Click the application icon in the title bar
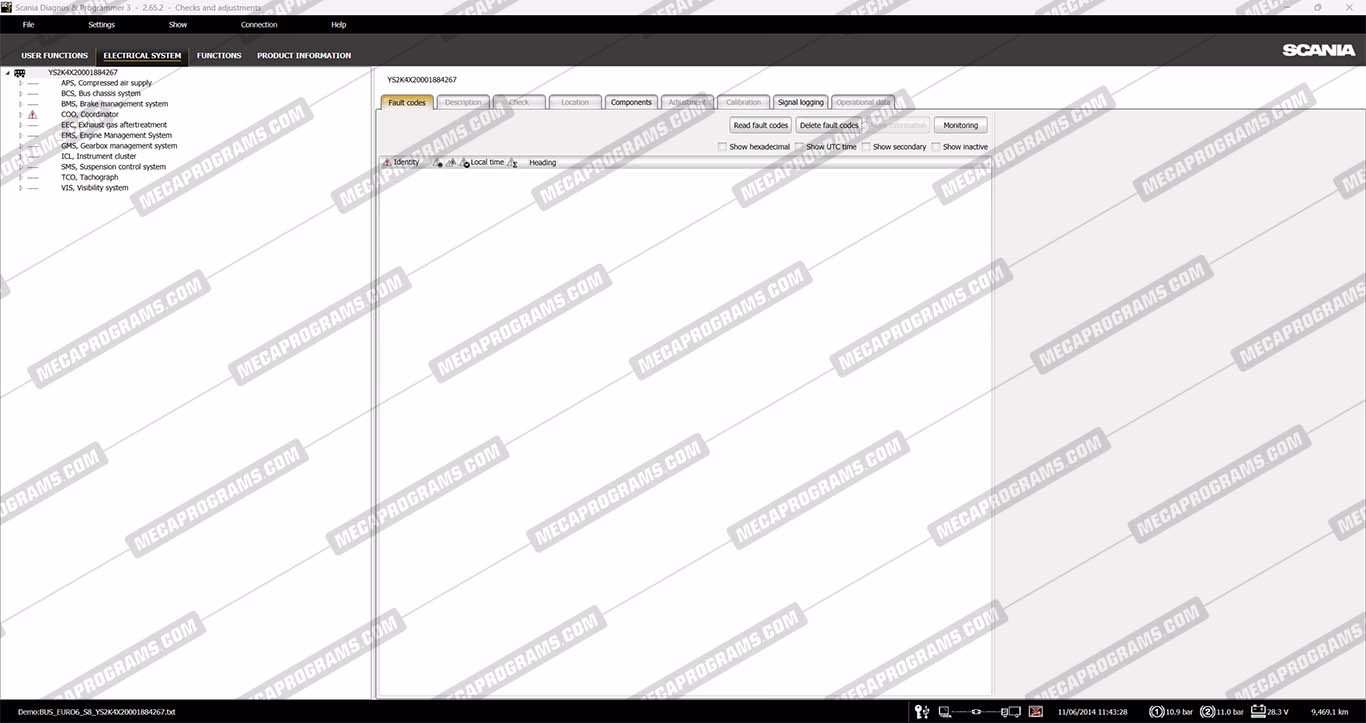This screenshot has height=723, width=1366. pyautogui.click(x=6, y=7)
